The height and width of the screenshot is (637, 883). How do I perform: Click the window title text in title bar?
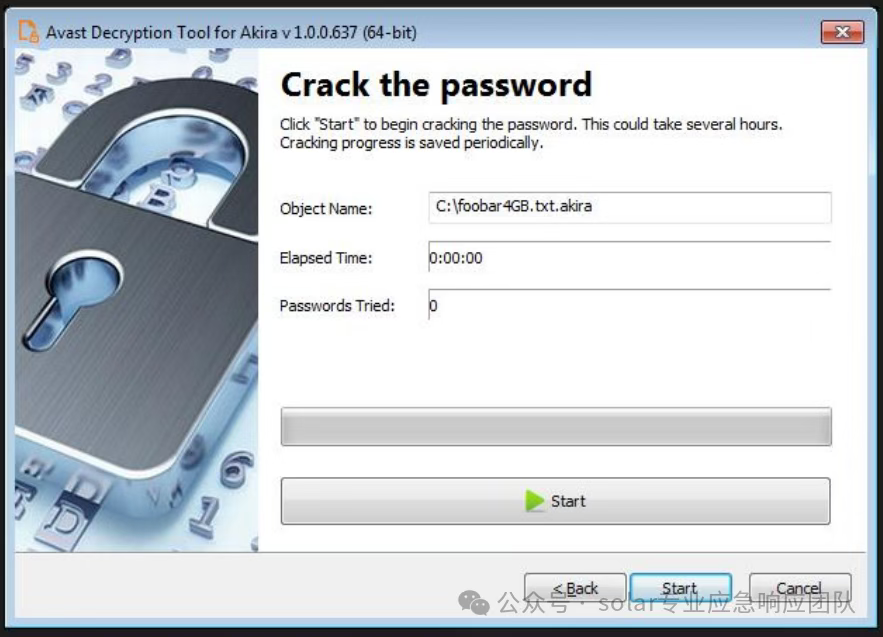click(231, 32)
